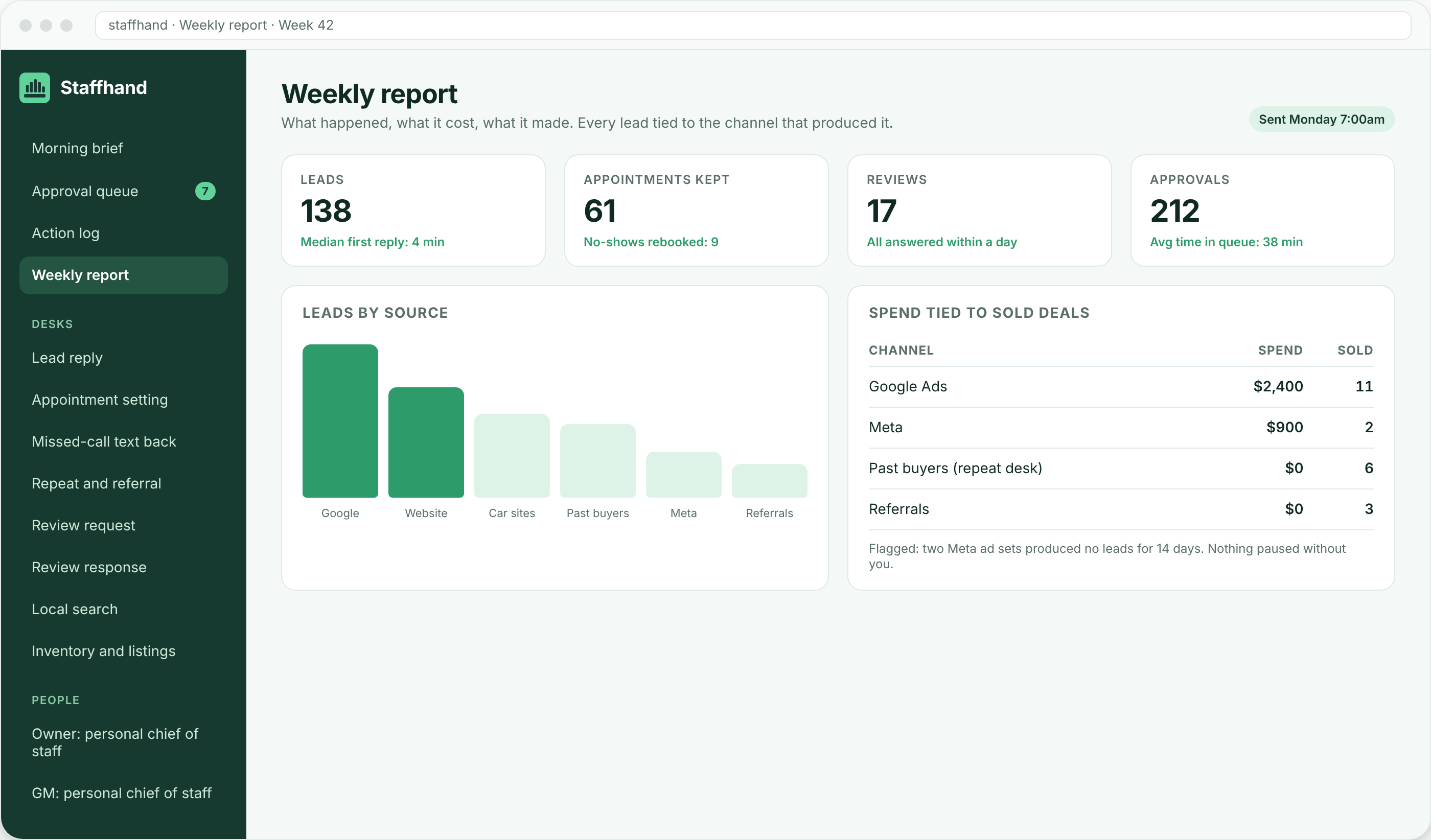Open GM: personal chief of staff
This screenshot has height=840, width=1431.
pyautogui.click(x=123, y=794)
